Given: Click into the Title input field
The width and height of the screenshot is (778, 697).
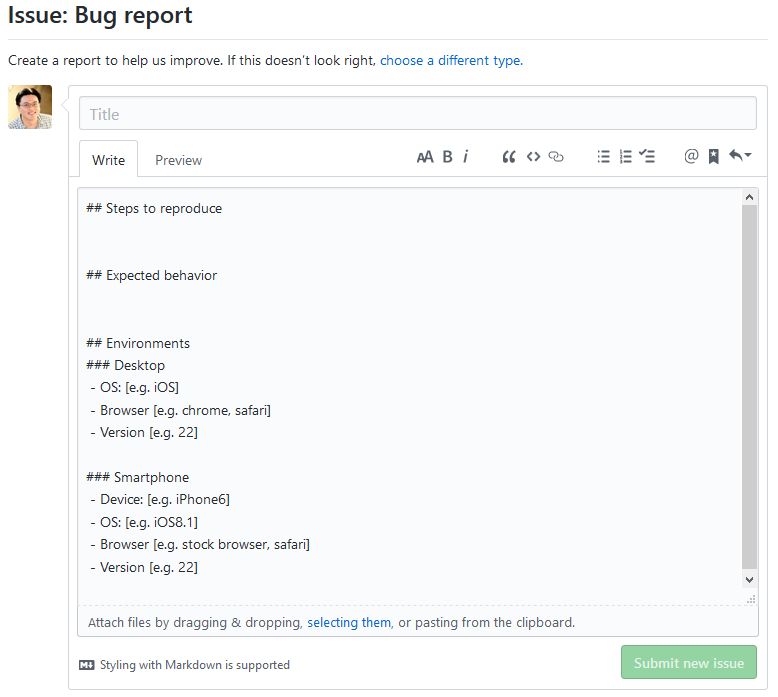Looking at the screenshot, I should (417, 114).
